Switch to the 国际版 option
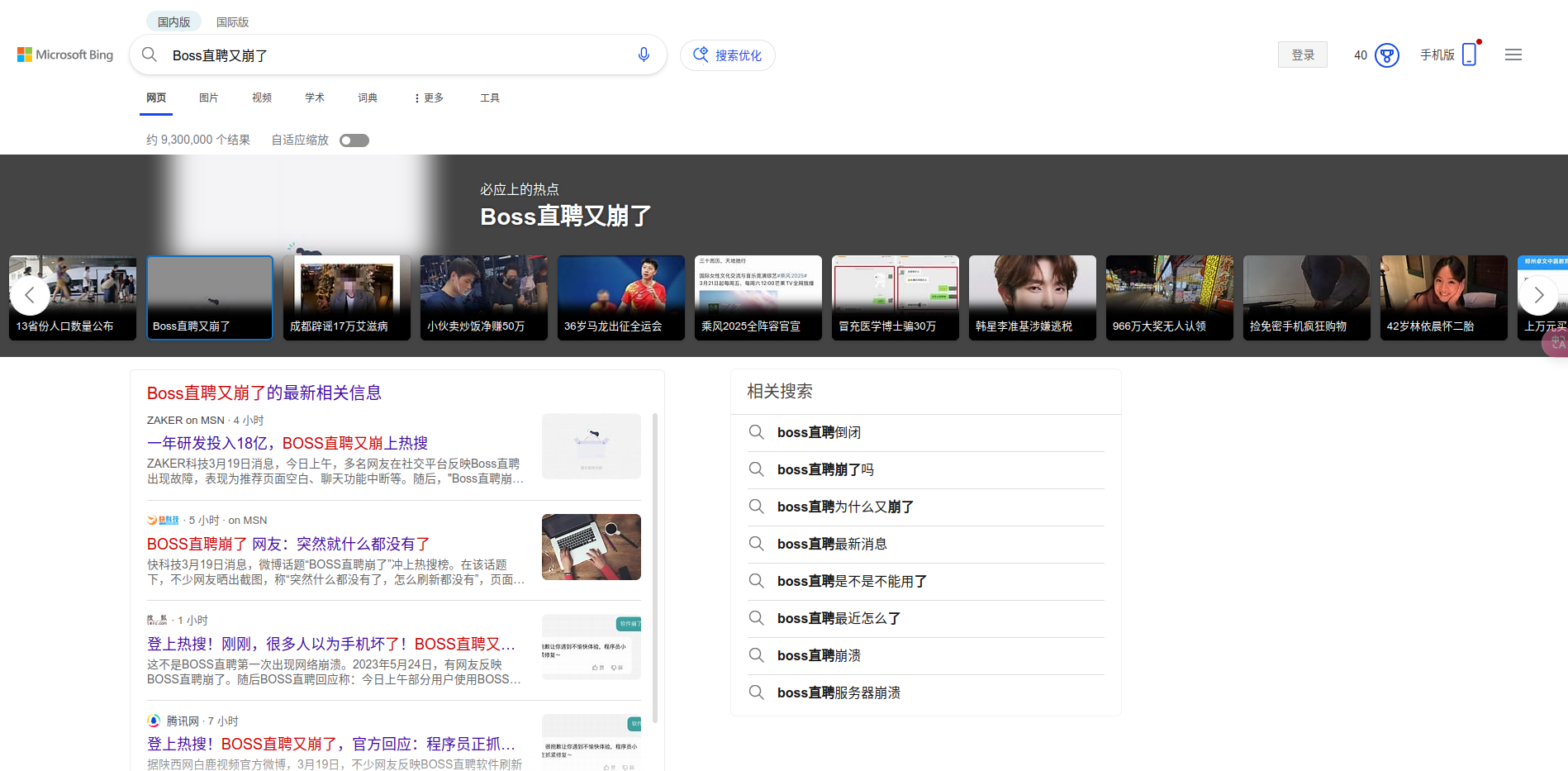 click(x=232, y=22)
